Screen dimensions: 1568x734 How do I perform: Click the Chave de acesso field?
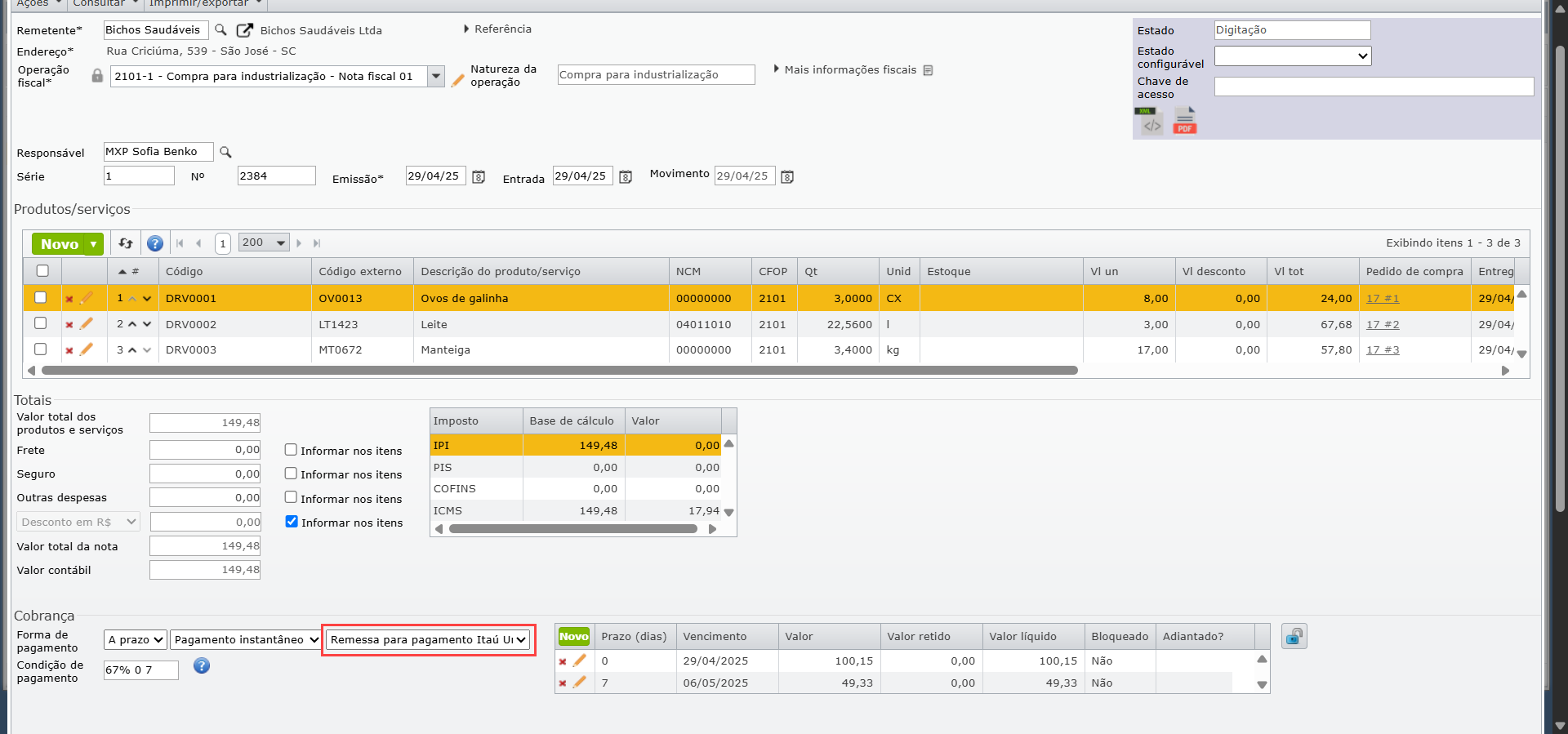point(1374,87)
